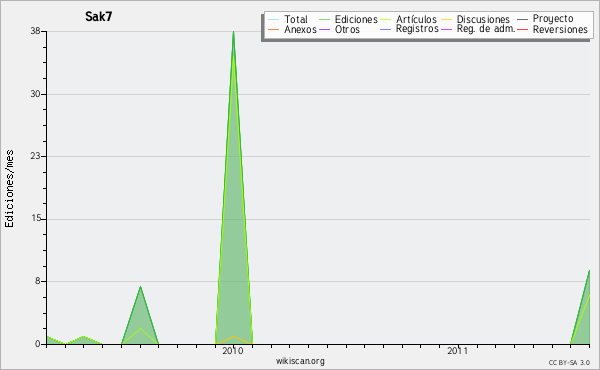The image size is (600, 370).
Task: Select the Ediciones legend label
Action: pyautogui.click(x=356, y=19)
